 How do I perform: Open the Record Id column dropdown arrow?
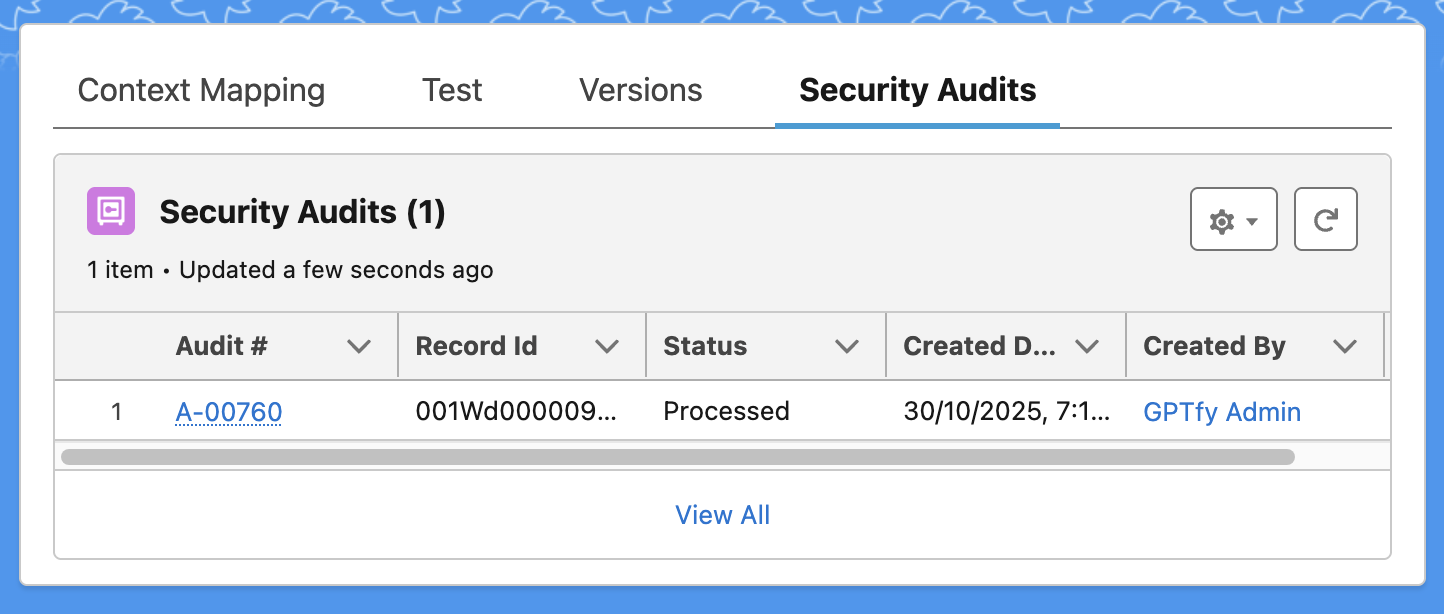(x=606, y=347)
